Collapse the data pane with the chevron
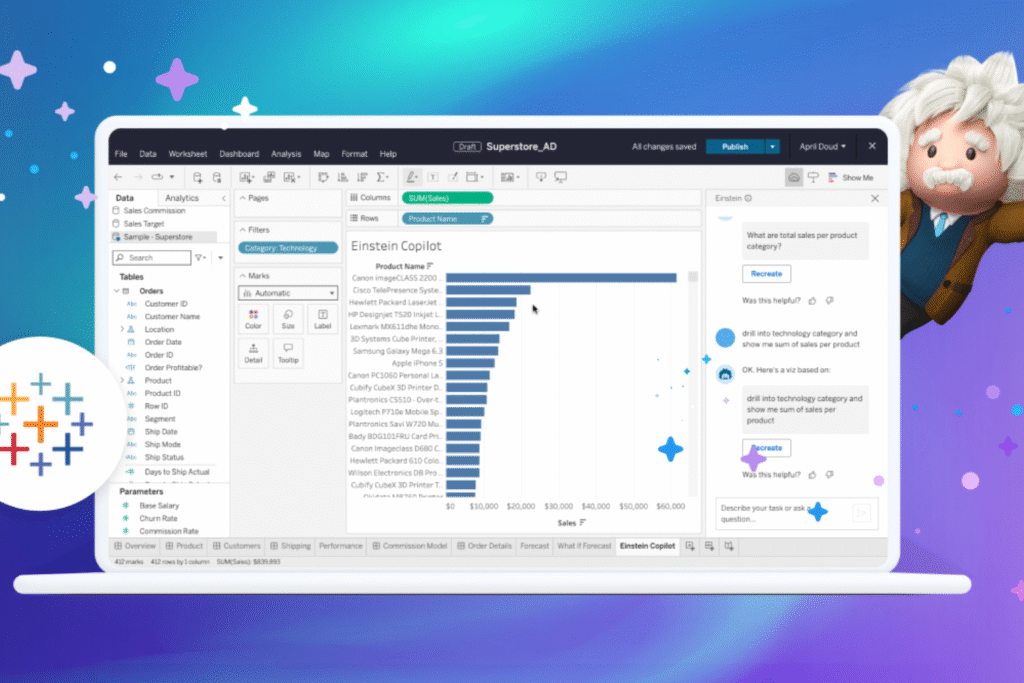Viewport: 1024px width, 683px height. pyautogui.click(x=223, y=198)
